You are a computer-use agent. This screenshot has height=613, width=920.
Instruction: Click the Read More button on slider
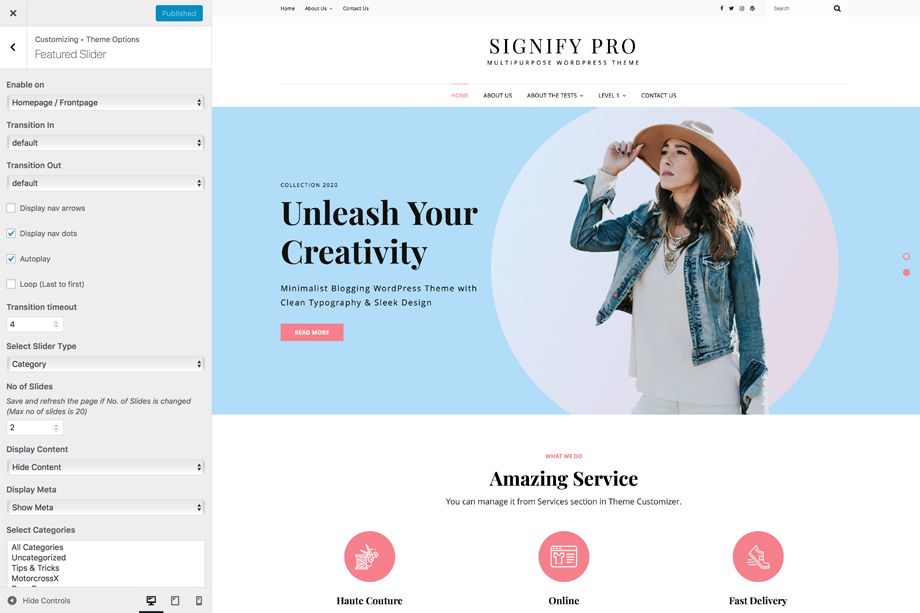pyautogui.click(x=312, y=332)
